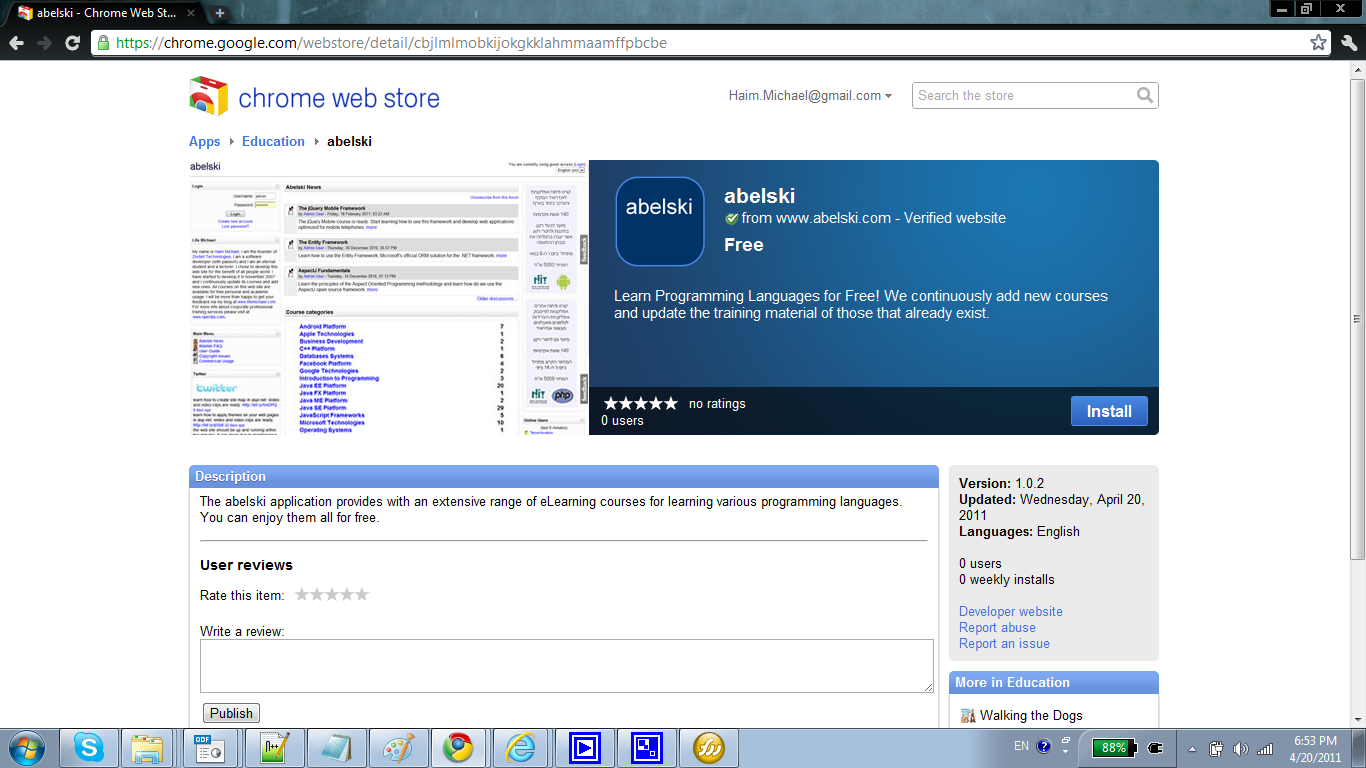Show hidden tray icons arrow
This screenshot has height=768, width=1366.
(1192, 748)
